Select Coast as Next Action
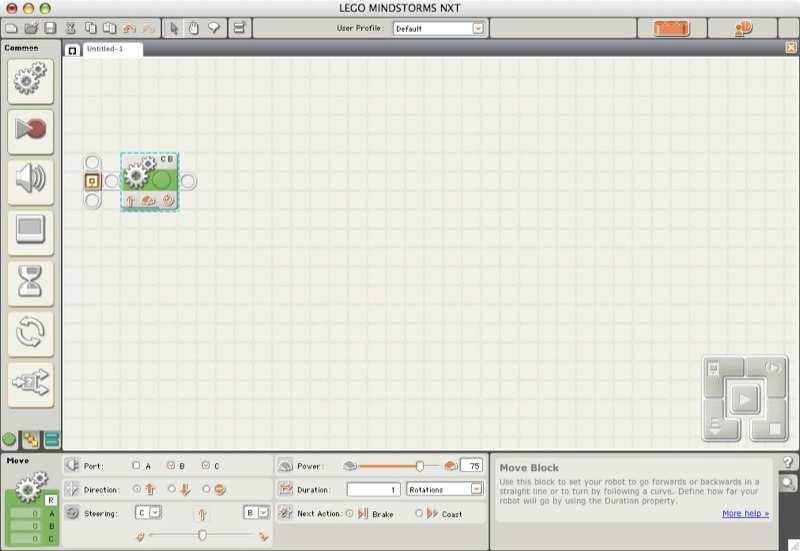Image resolution: width=800 pixels, height=551 pixels. pos(418,513)
